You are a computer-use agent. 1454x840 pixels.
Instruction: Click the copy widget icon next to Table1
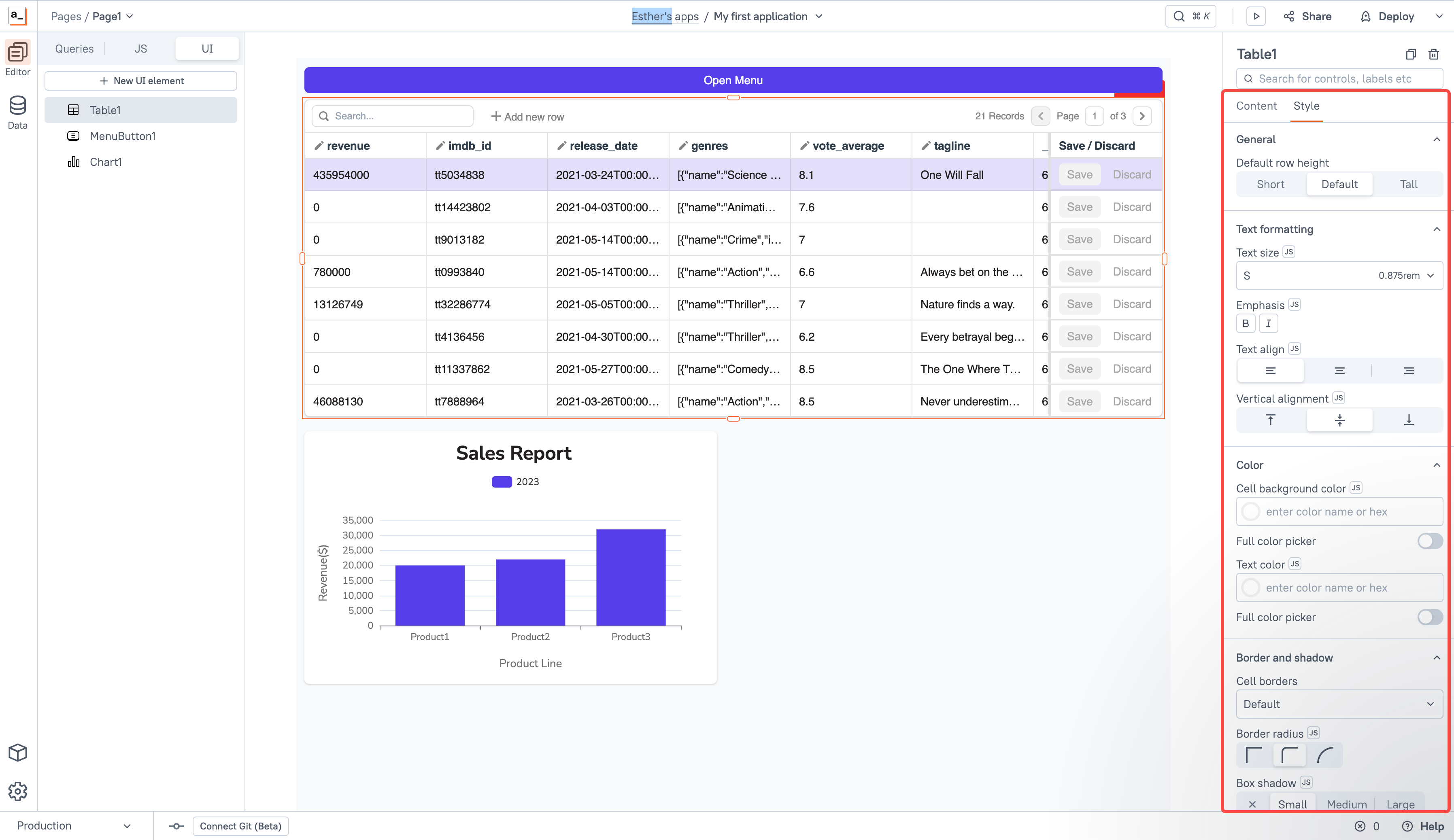pyautogui.click(x=1410, y=54)
